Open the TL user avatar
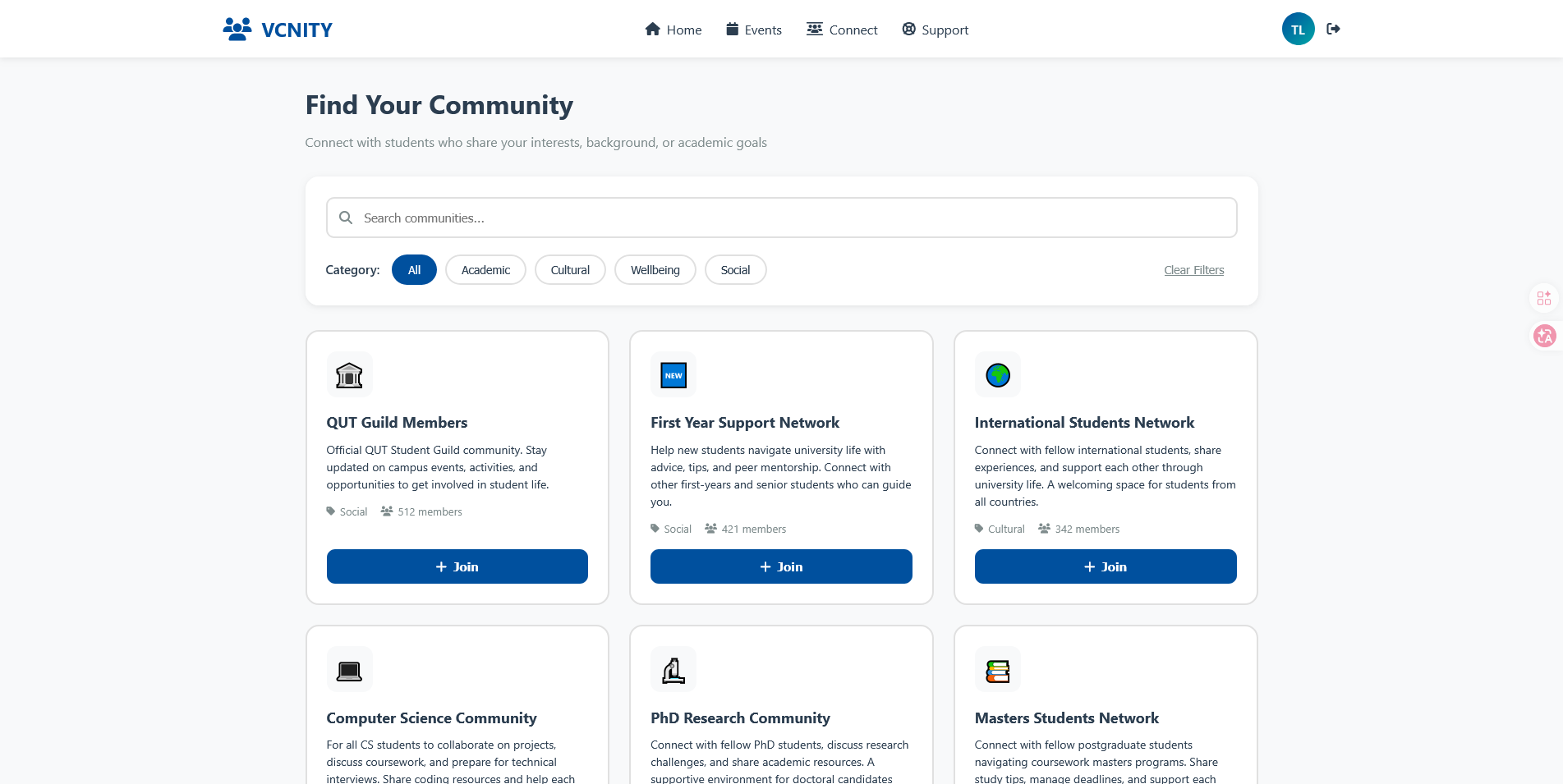Image resolution: width=1563 pixels, height=784 pixels. coord(1298,29)
